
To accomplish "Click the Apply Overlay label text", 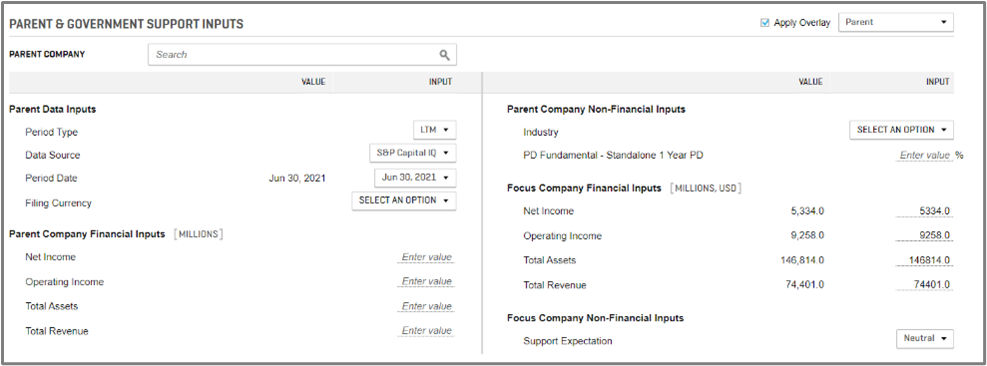I will point(802,23).
